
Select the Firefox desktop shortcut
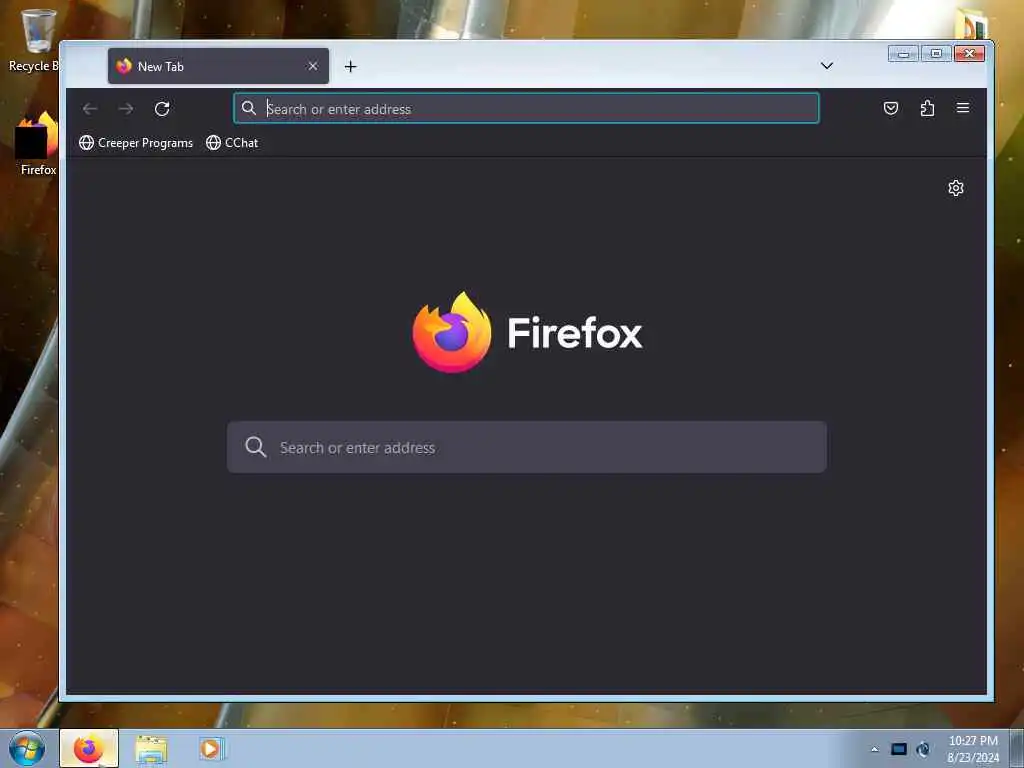tap(37, 144)
